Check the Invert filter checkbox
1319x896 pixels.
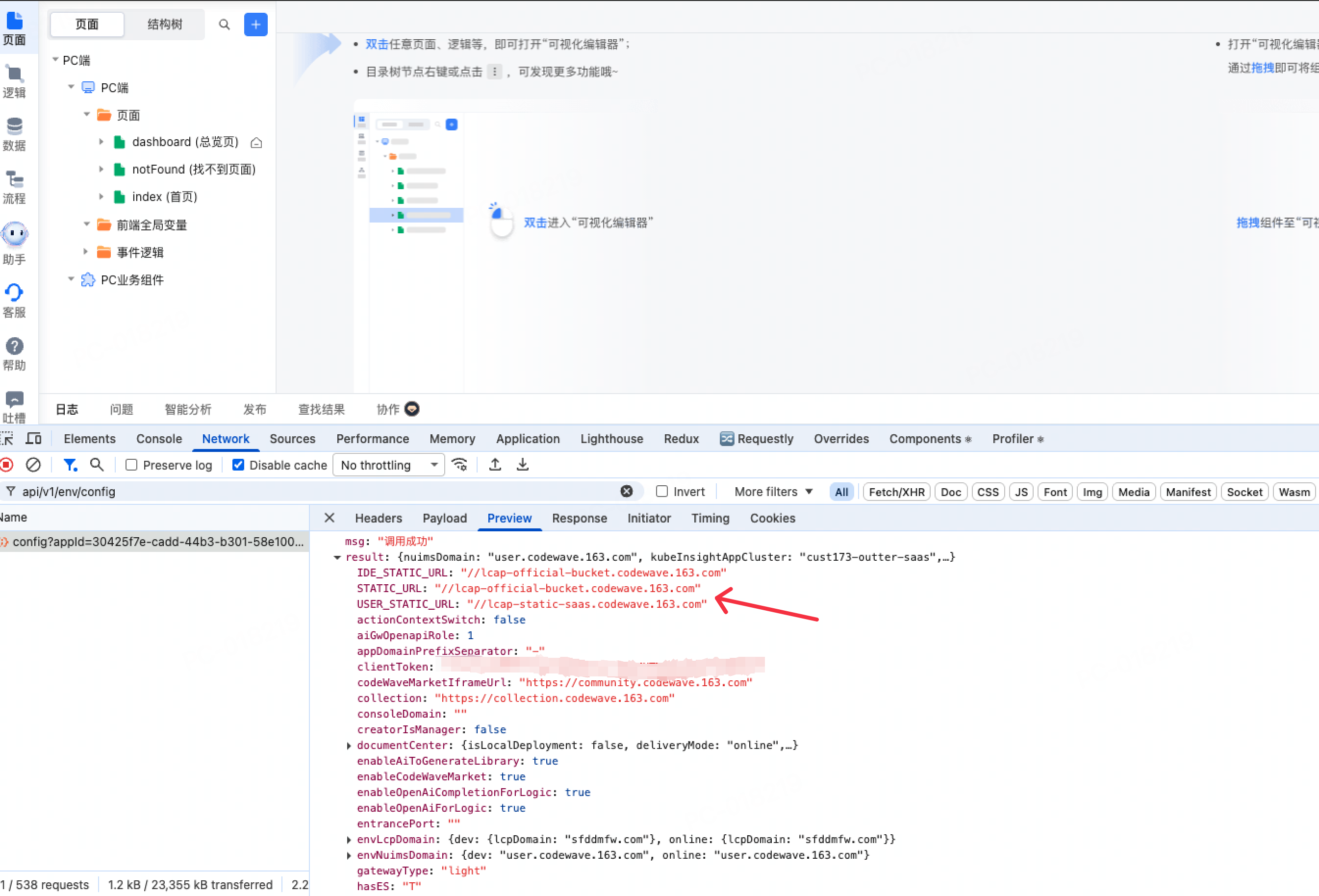(661, 492)
